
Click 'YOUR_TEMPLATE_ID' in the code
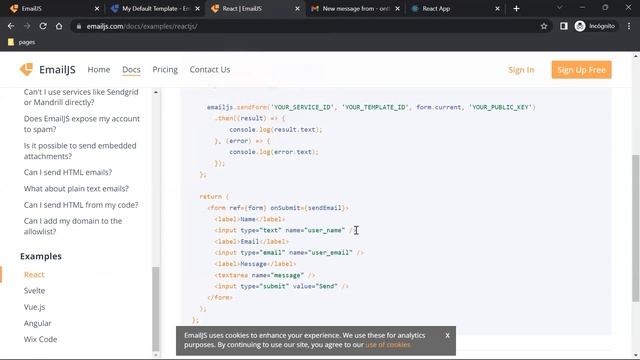(375, 107)
